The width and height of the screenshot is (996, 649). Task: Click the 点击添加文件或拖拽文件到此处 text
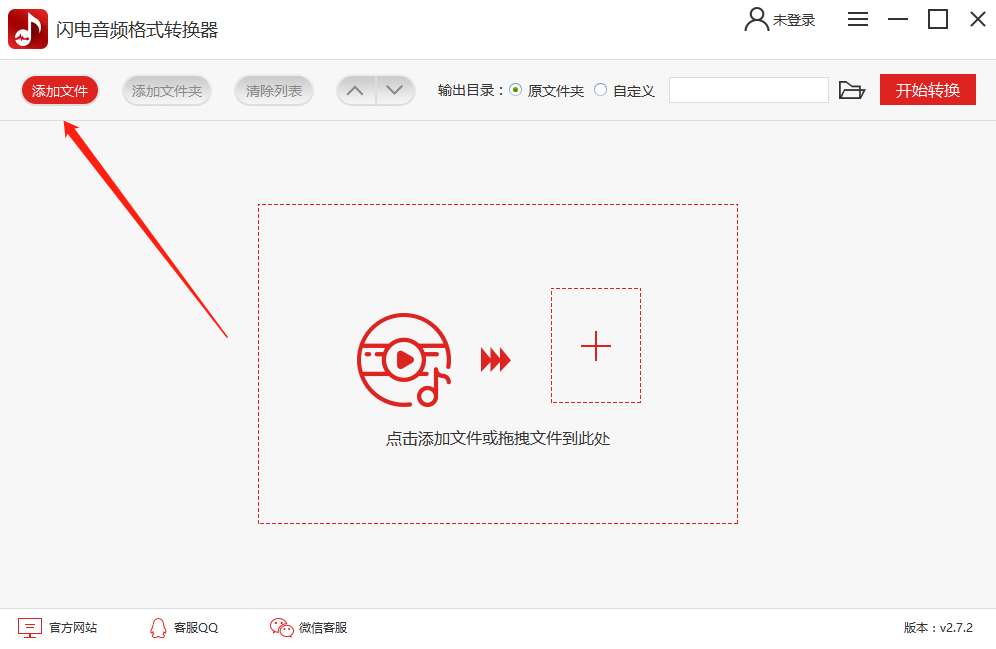pos(498,439)
